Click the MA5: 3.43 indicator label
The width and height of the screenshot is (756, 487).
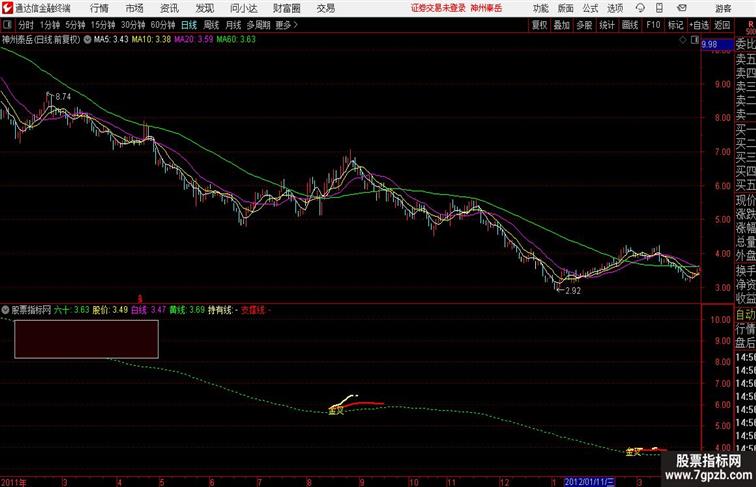[x=111, y=40]
